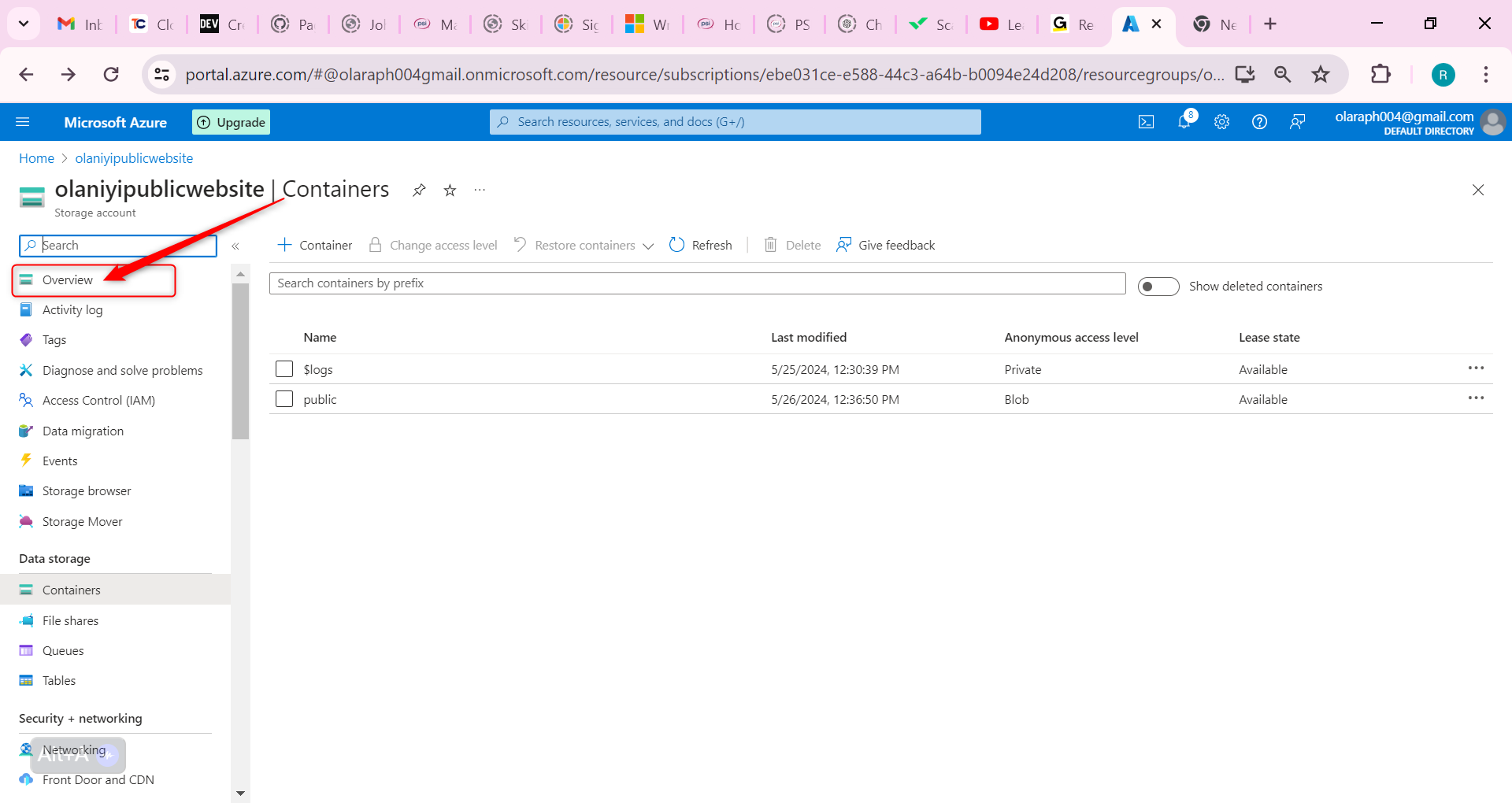Viewport: 1512px width, 803px height.
Task: Click the Refresh containers icon
Action: 676,245
